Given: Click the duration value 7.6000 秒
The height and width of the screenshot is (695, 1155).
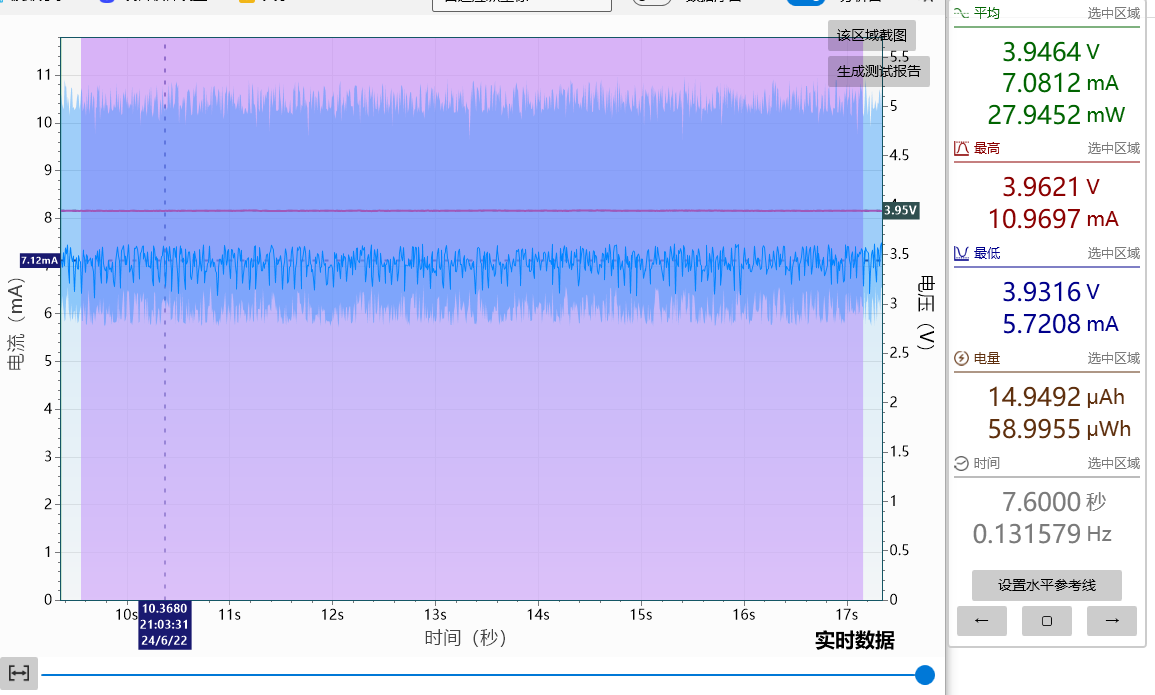Looking at the screenshot, I should coord(1054,502).
